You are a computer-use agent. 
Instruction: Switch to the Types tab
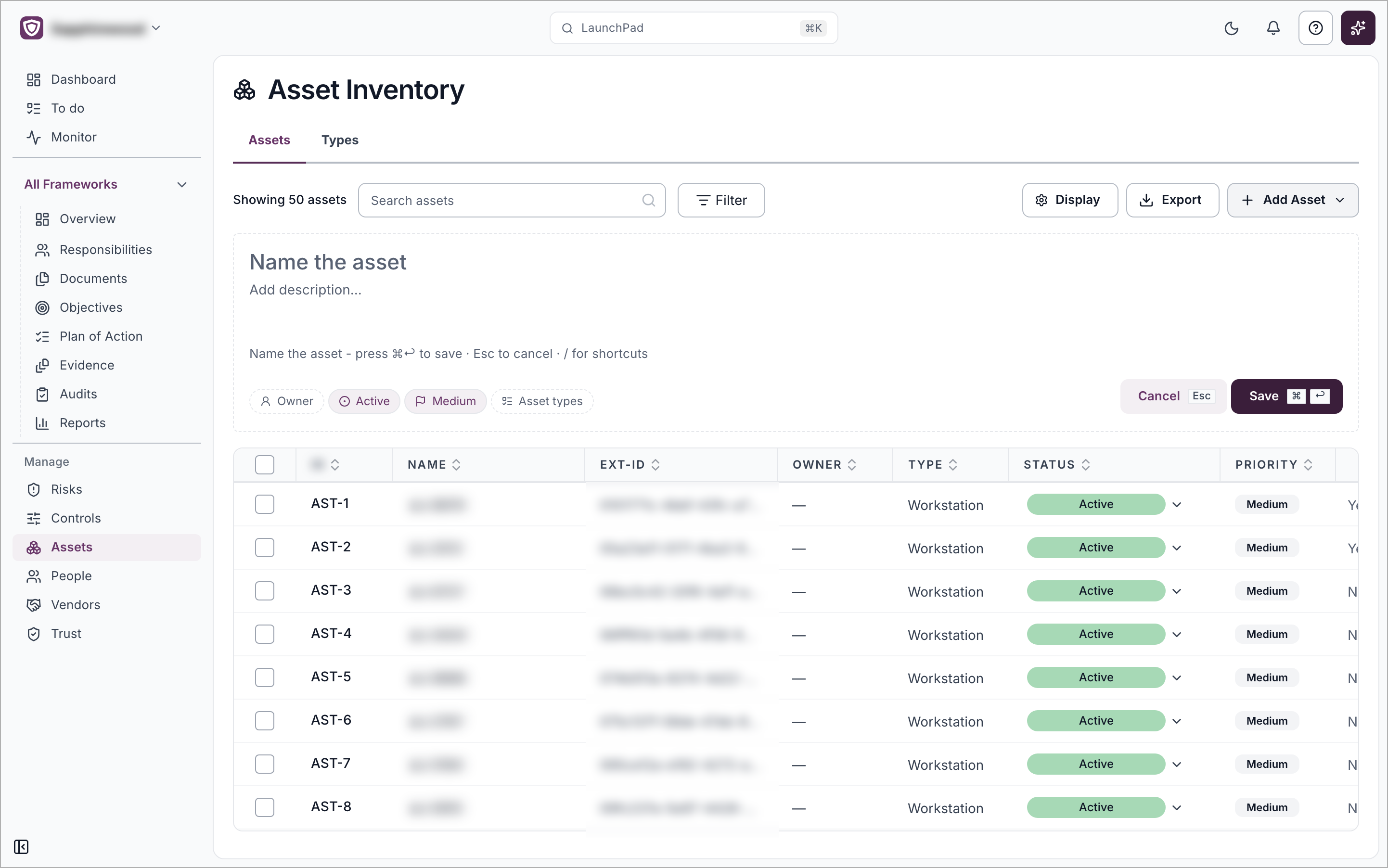(340, 140)
